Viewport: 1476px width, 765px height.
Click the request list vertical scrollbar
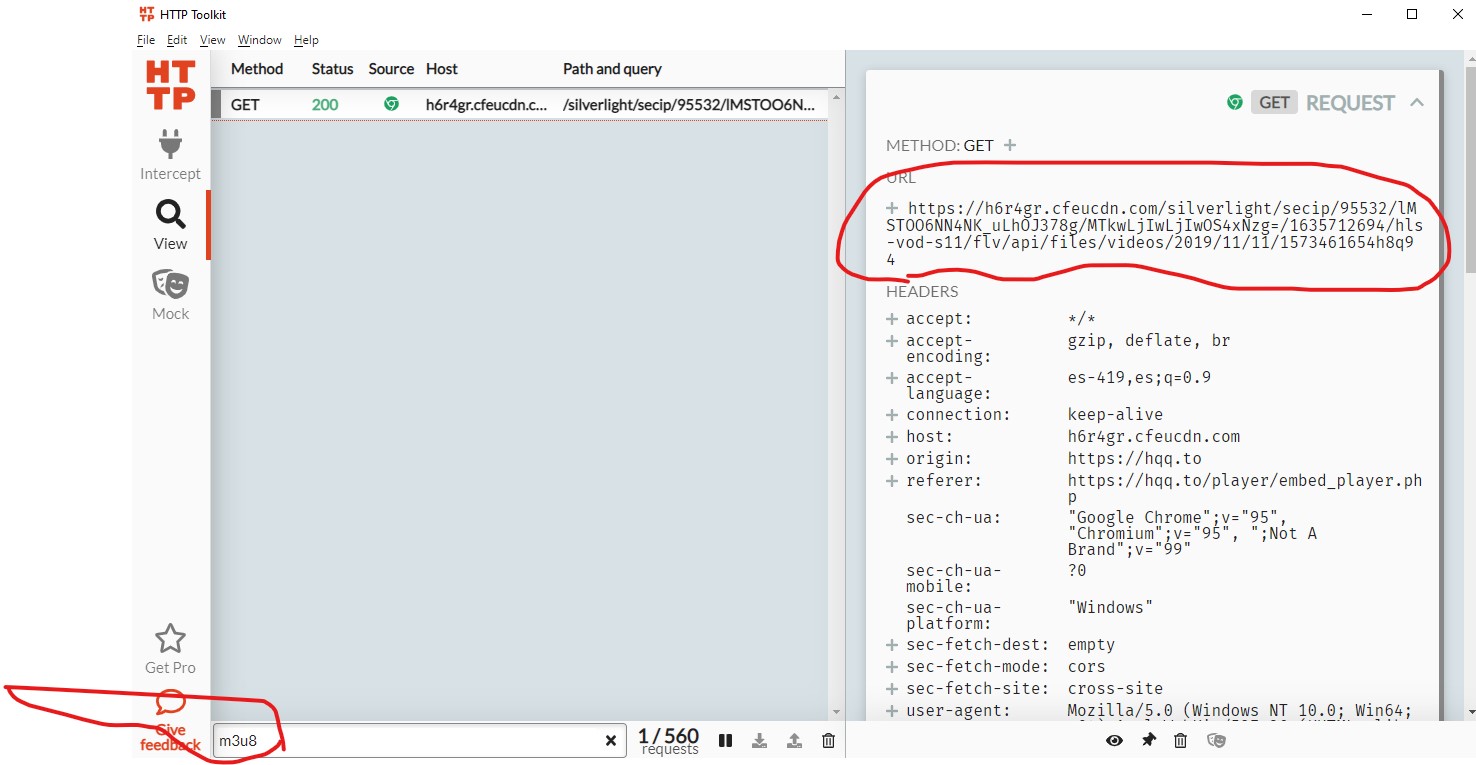click(836, 403)
